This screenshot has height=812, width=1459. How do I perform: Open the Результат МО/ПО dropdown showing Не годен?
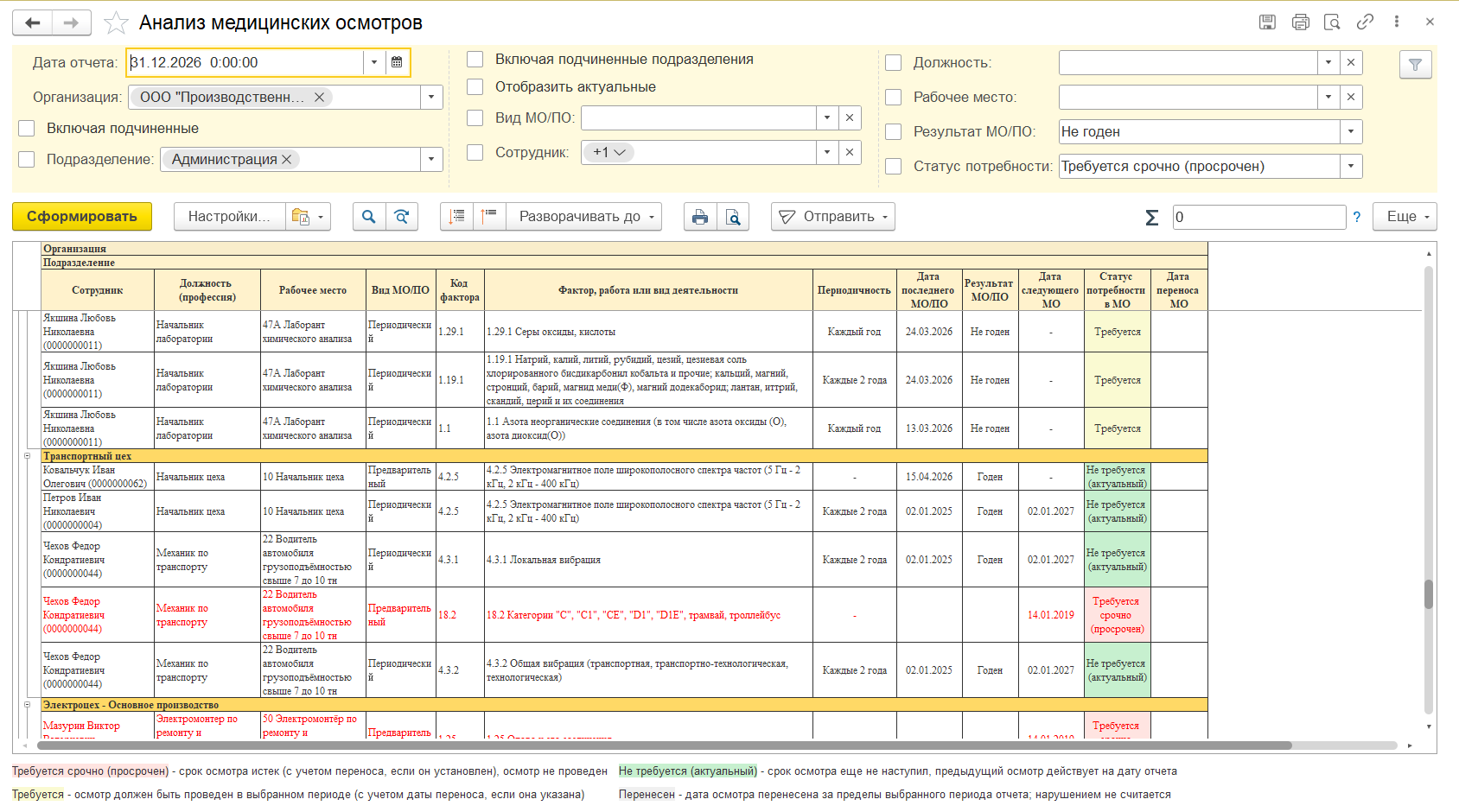(x=1351, y=131)
